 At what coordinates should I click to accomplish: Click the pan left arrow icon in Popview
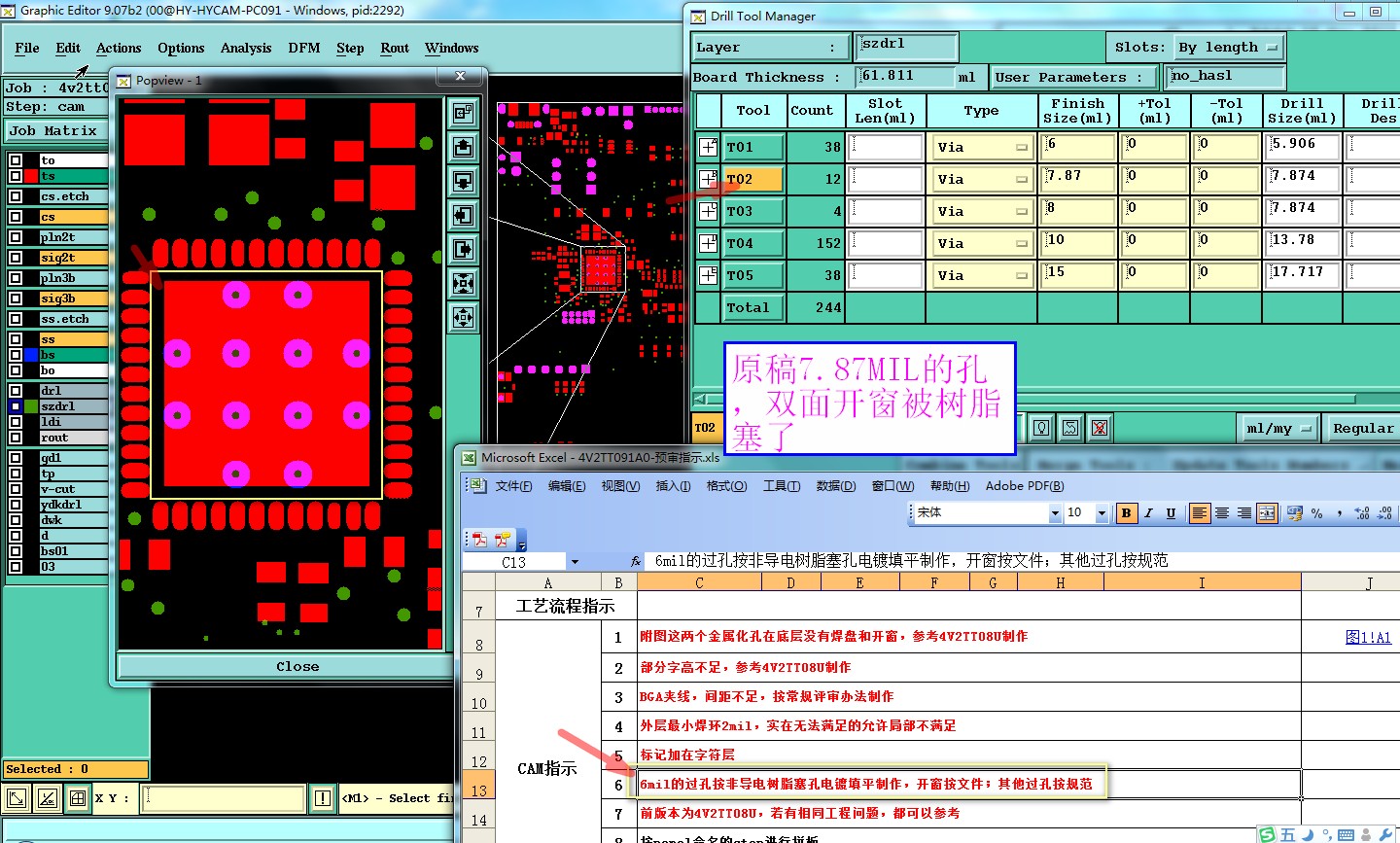[x=464, y=215]
